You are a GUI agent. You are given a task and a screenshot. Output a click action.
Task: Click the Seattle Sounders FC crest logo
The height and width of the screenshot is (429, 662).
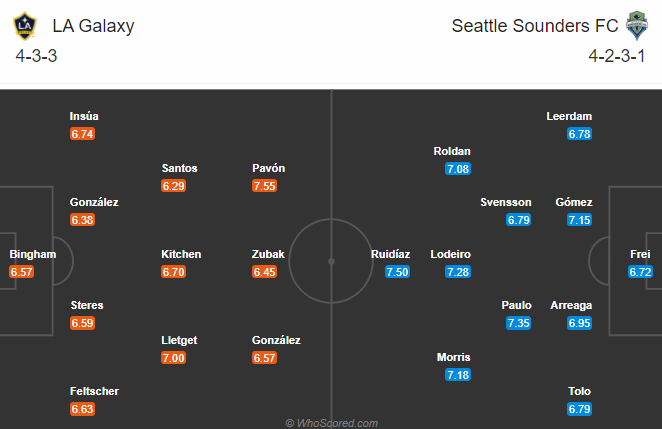point(635,26)
